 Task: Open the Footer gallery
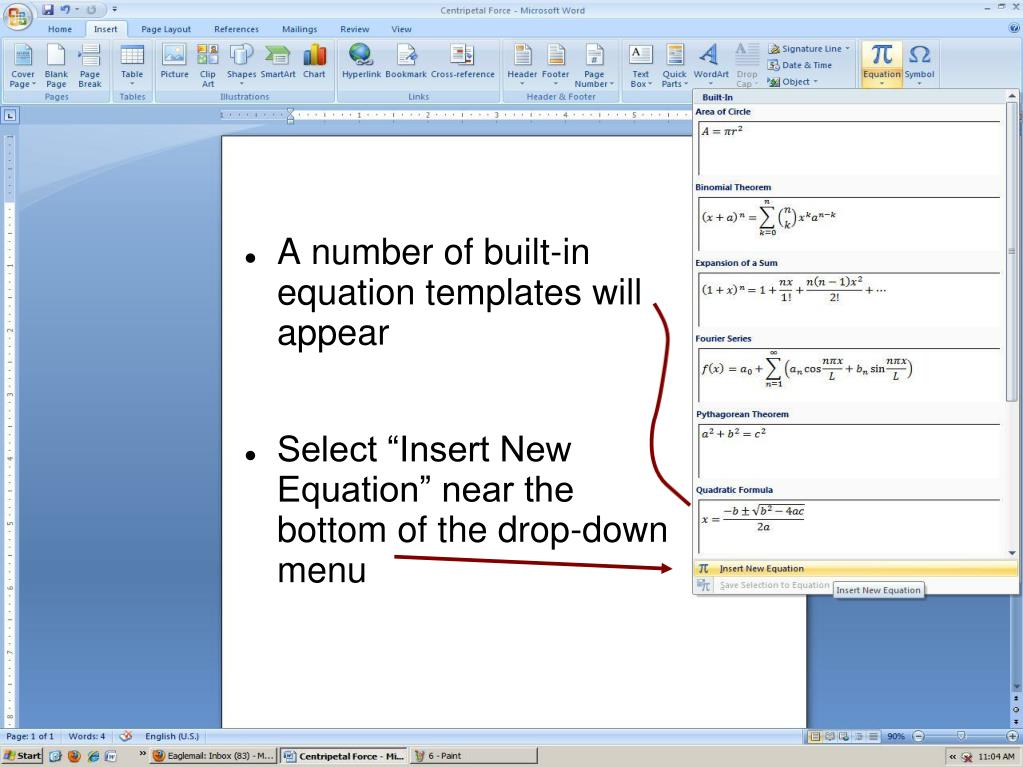(556, 65)
